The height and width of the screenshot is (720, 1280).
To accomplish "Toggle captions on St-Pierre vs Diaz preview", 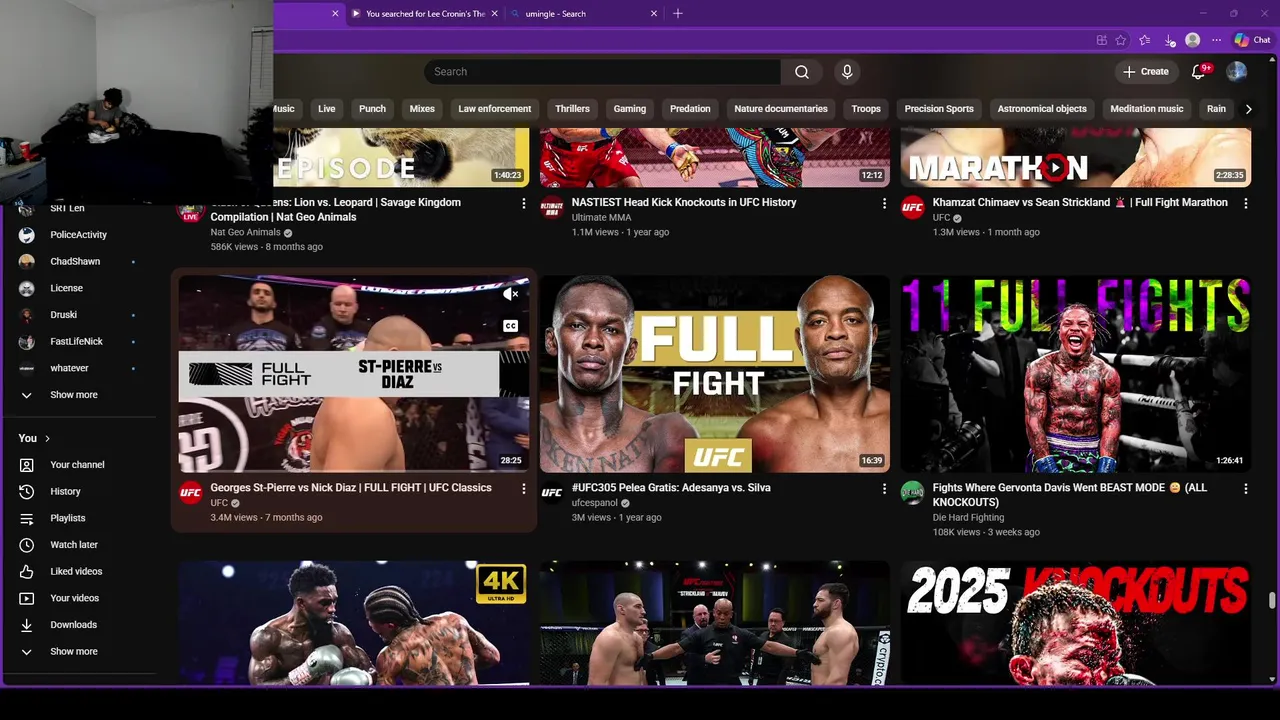I will click(x=510, y=326).
